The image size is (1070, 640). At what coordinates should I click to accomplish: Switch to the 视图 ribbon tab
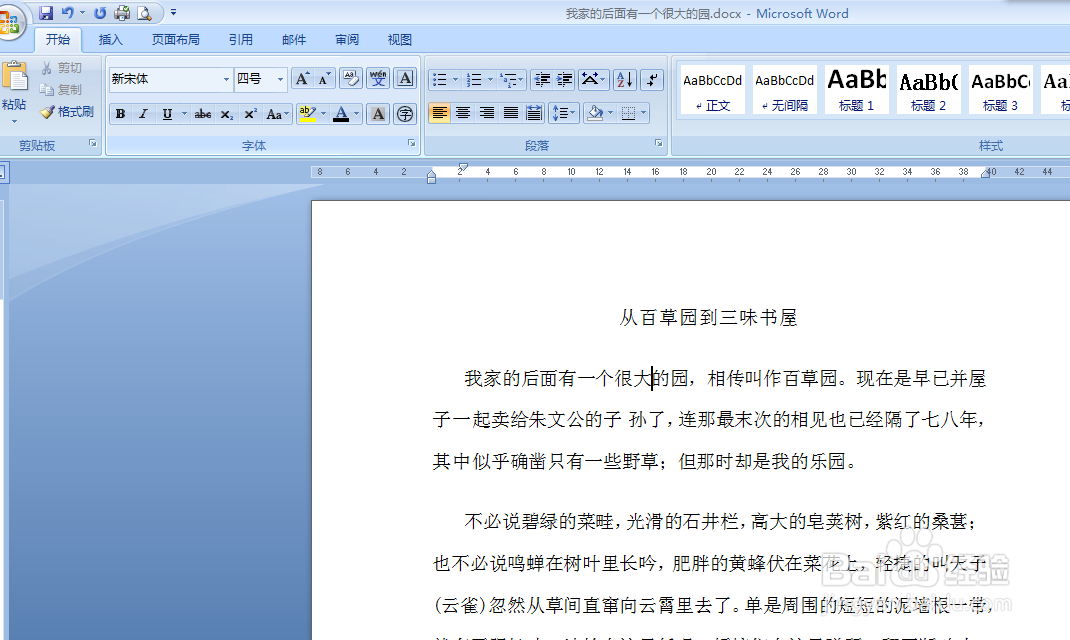tap(399, 39)
